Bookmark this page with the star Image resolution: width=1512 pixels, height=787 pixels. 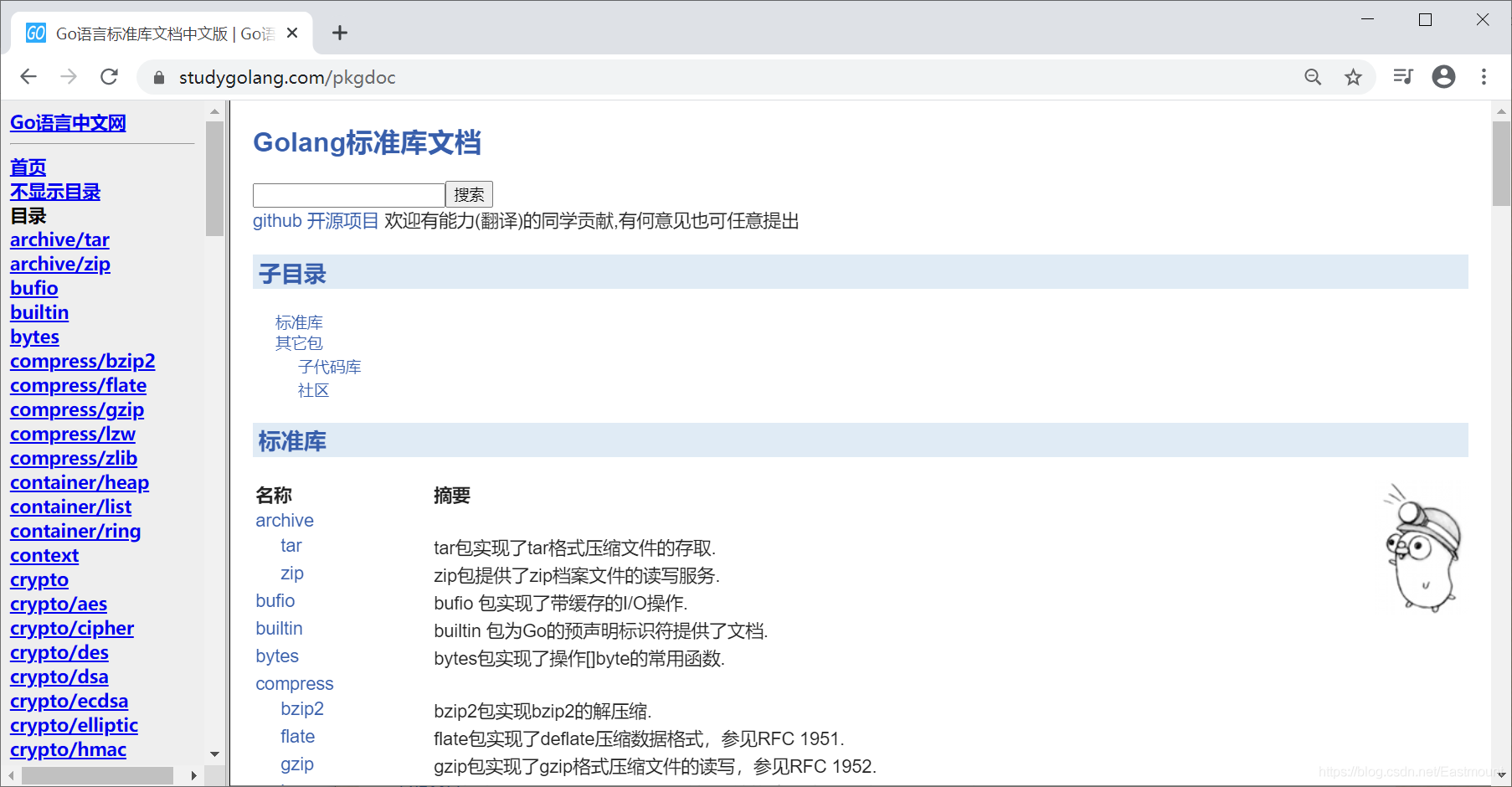pyautogui.click(x=1353, y=77)
